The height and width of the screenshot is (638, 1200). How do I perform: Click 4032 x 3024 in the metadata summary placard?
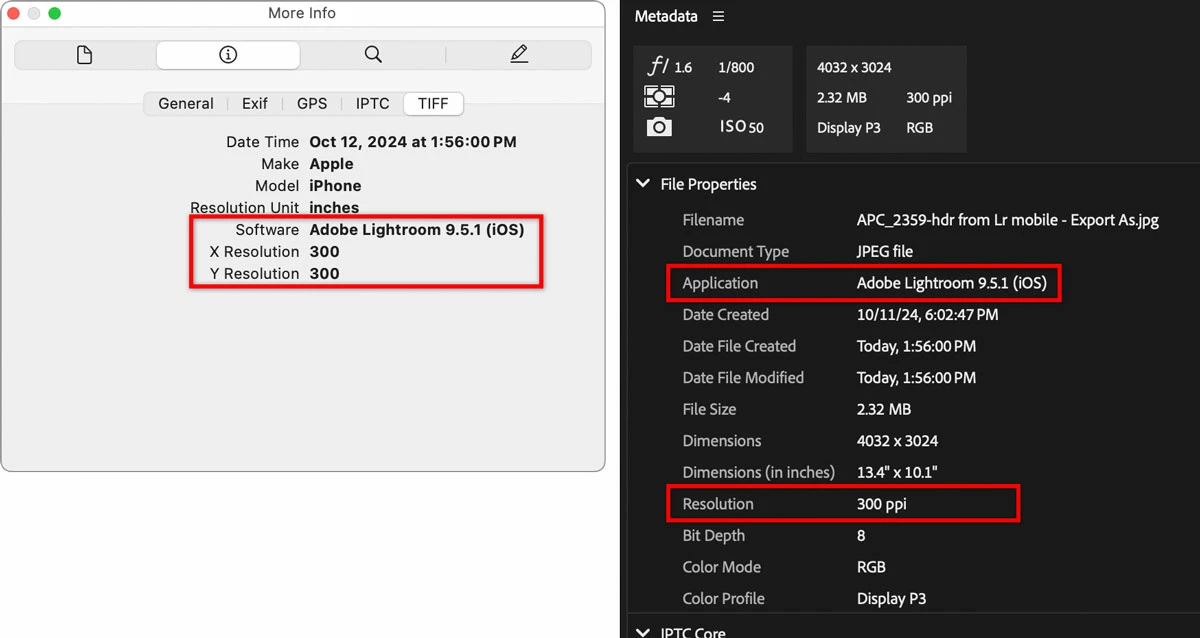point(854,68)
